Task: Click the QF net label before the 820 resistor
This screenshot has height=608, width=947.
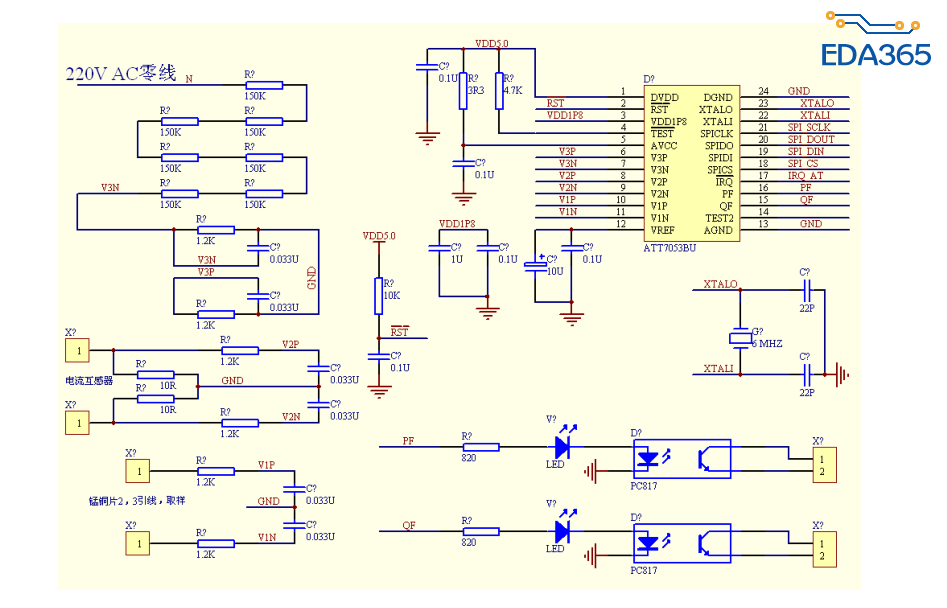Action: tap(409, 525)
